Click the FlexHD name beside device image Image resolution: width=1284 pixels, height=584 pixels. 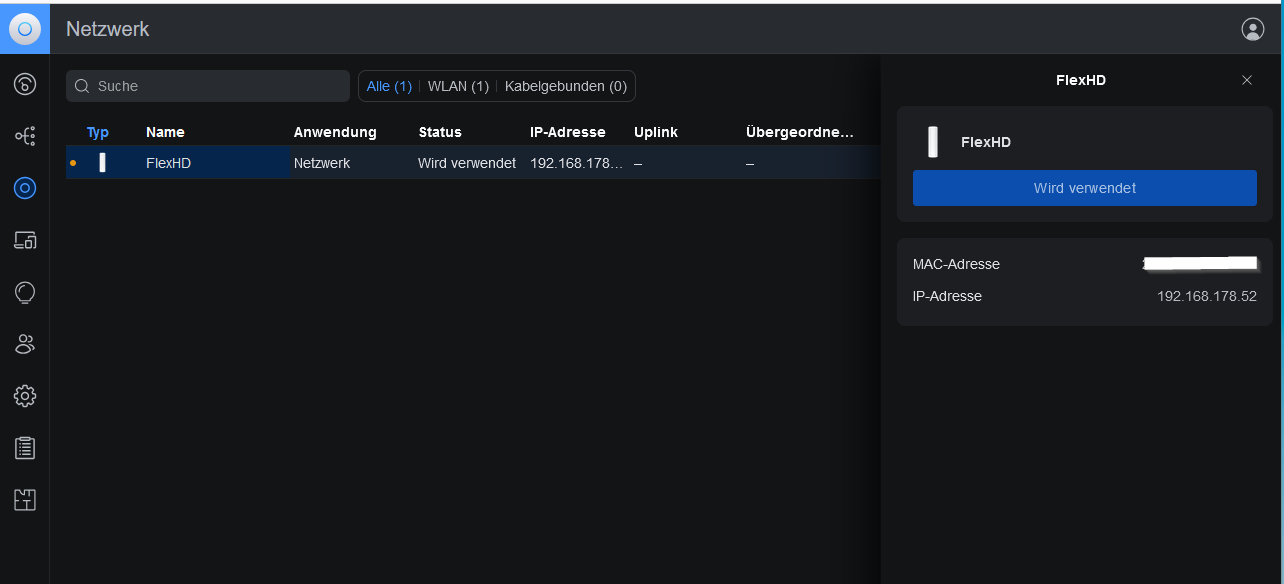coord(986,142)
